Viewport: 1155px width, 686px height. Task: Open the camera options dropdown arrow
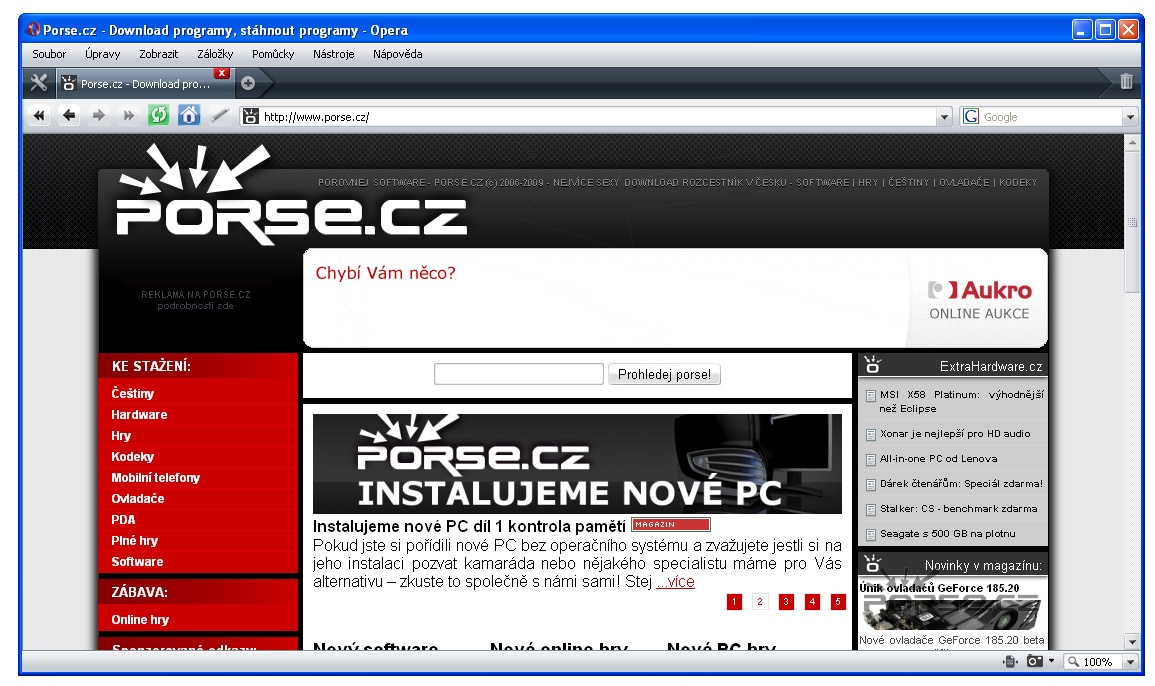(1051, 661)
